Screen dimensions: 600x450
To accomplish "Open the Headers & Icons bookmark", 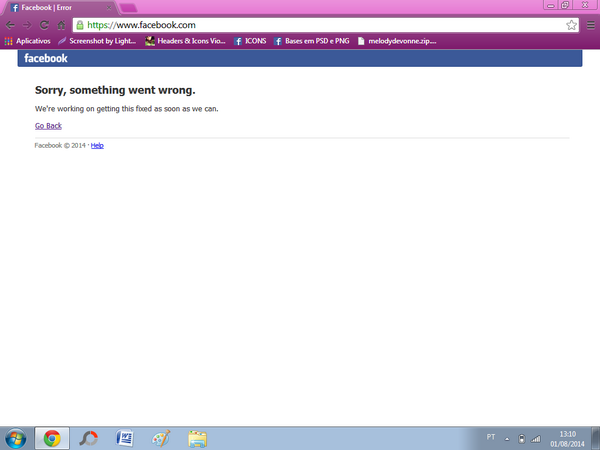I will click(x=186, y=41).
